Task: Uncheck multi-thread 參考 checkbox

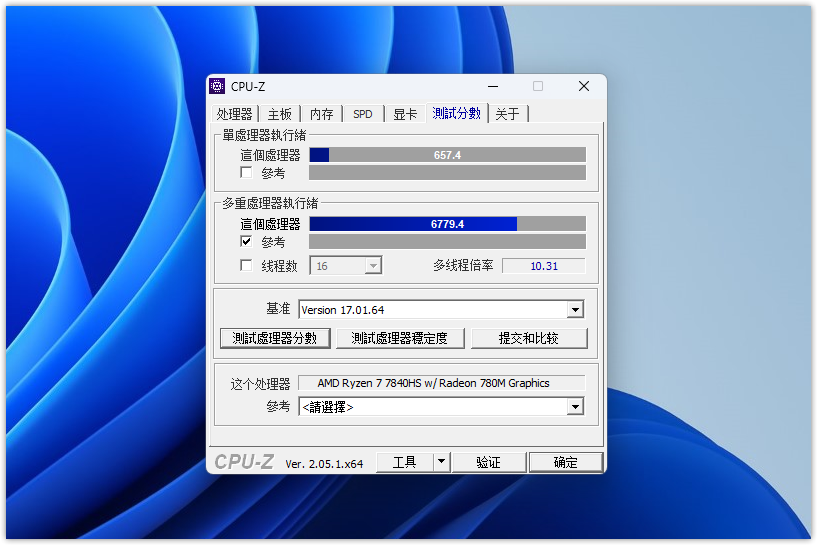Action: [246, 241]
